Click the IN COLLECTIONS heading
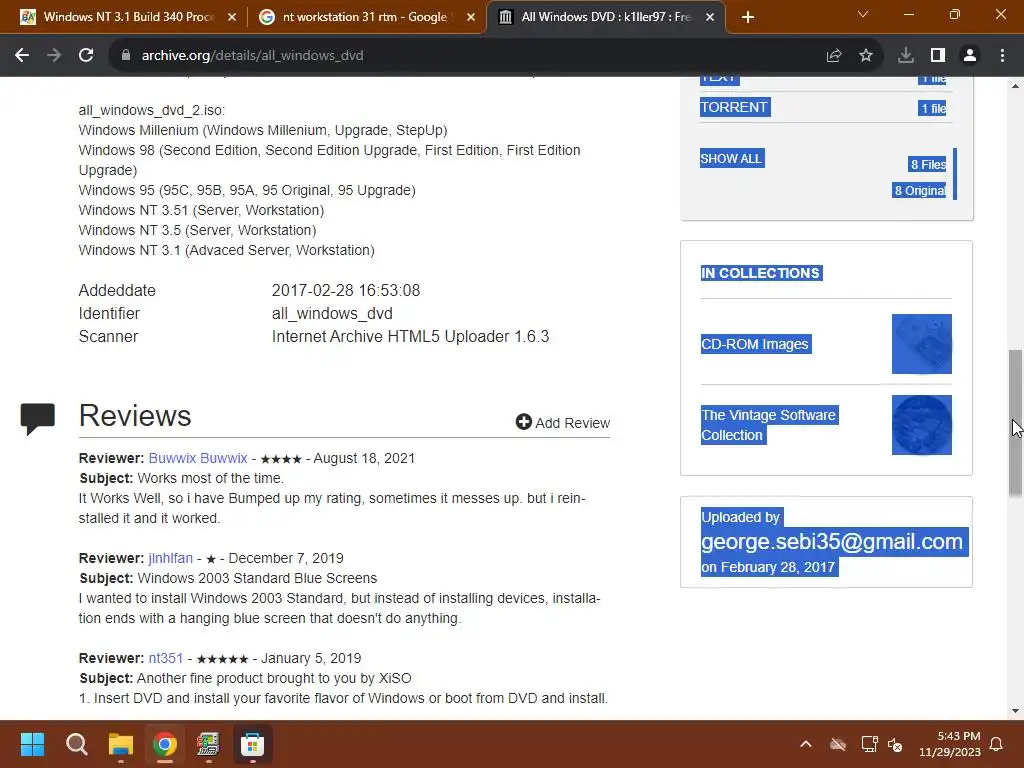Screen dimensions: 1024x768 coord(760,273)
